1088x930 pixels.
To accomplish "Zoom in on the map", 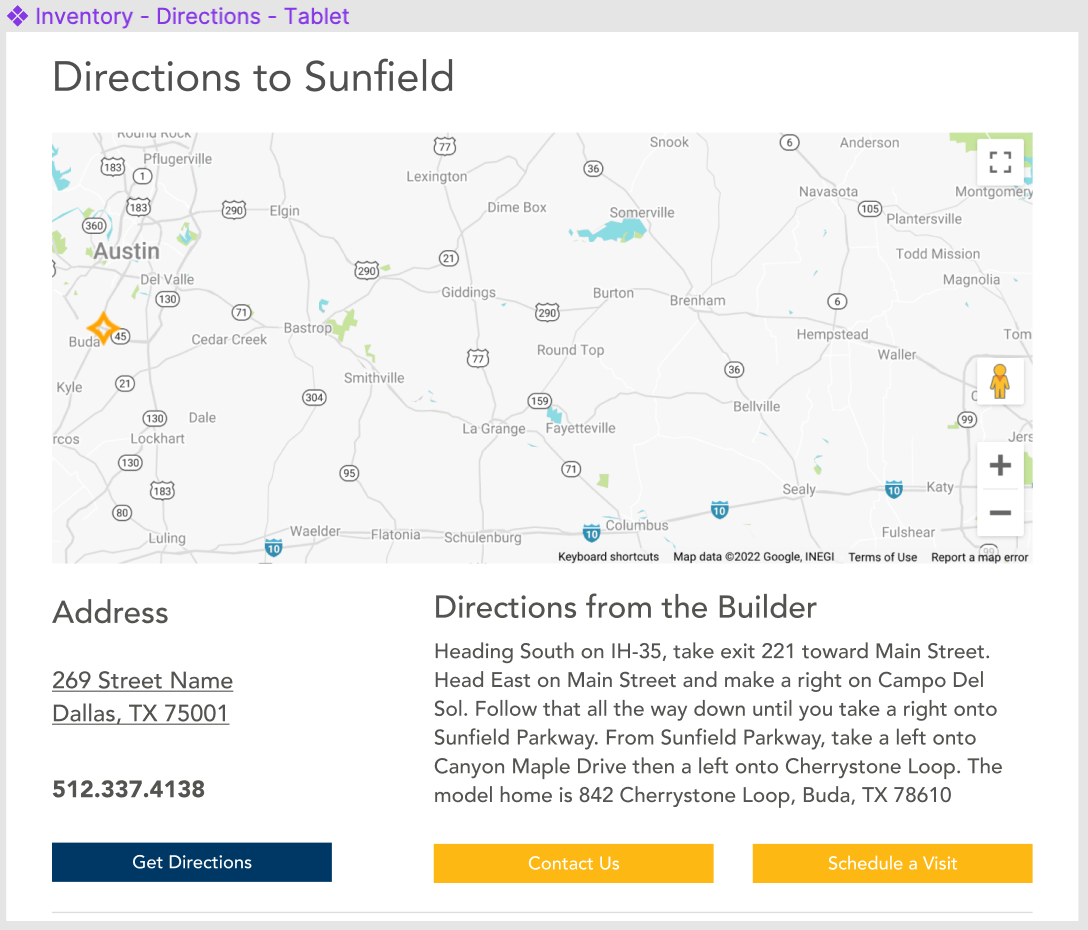I will pyautogui.click(x=1000, y=466).
